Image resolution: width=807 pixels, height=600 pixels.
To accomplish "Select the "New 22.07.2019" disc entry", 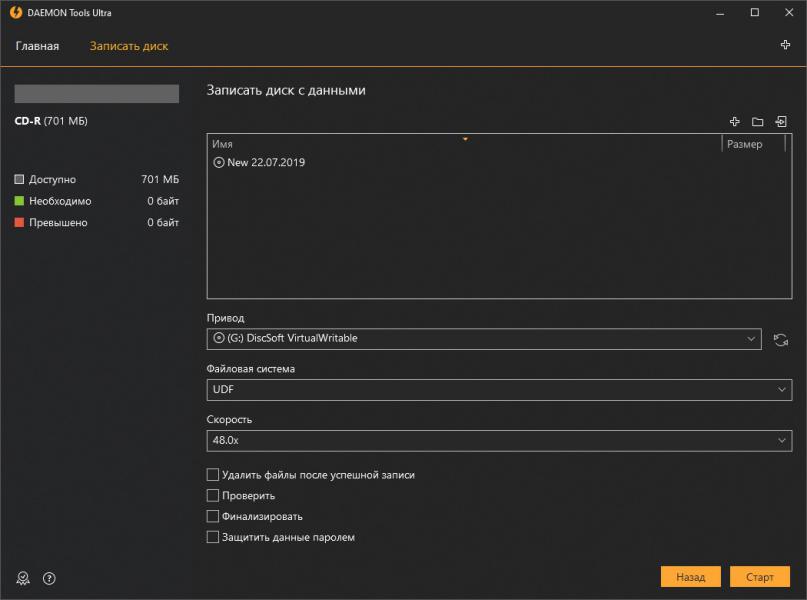I will 266,162.
